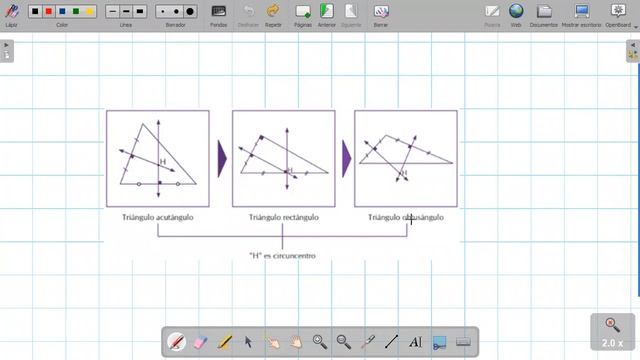The width and height of the screenshot is (640, 360).
Task: Select the open hand scroll tool
Action: click(x=296, y=342)
